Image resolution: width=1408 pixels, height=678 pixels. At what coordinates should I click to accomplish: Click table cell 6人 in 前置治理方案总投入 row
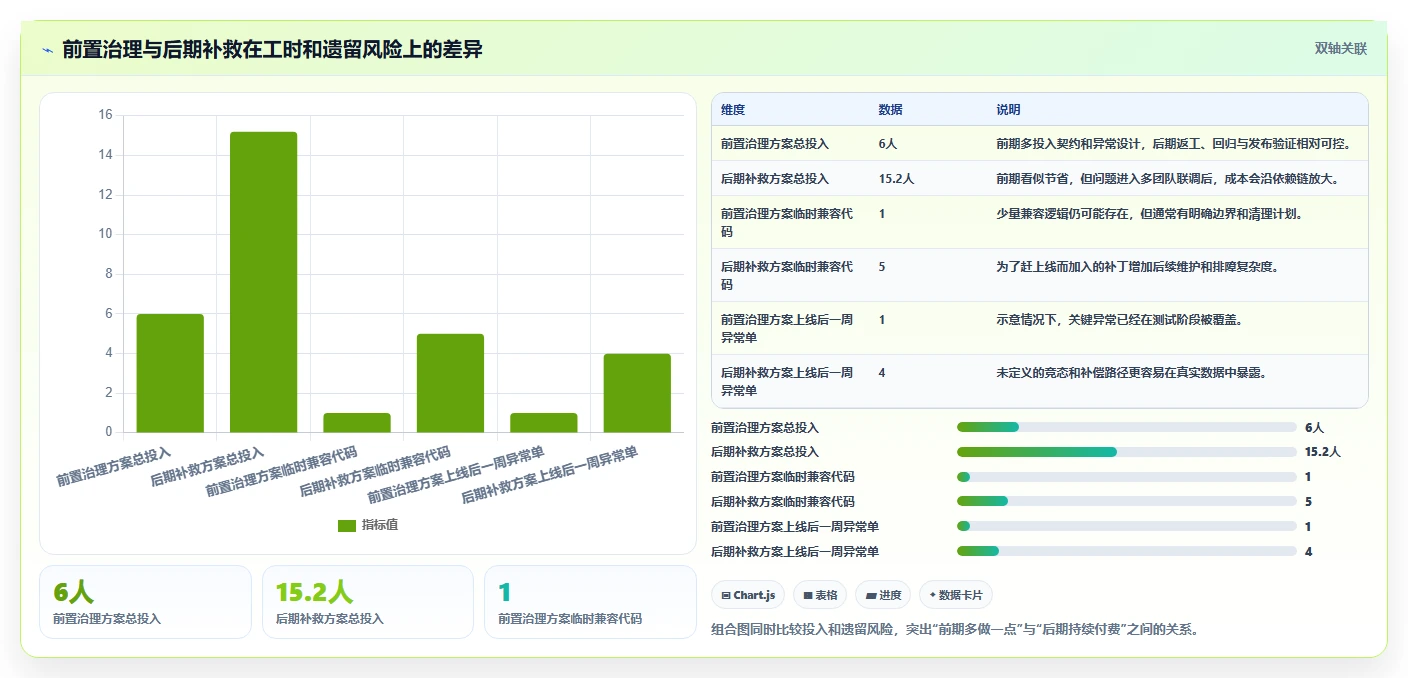[x=888, y=144]
